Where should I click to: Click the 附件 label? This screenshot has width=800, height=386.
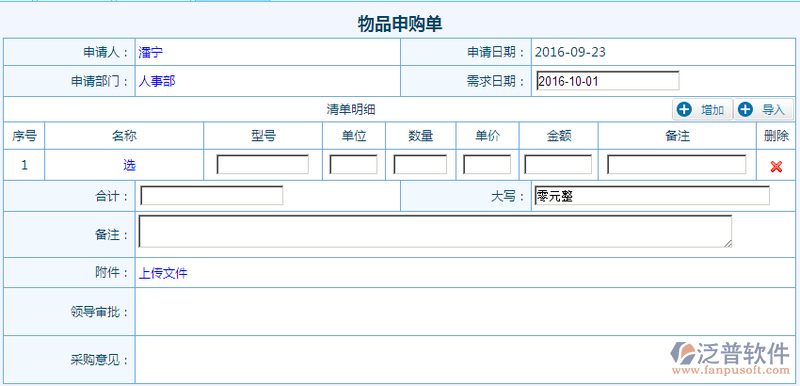(112, 273)
